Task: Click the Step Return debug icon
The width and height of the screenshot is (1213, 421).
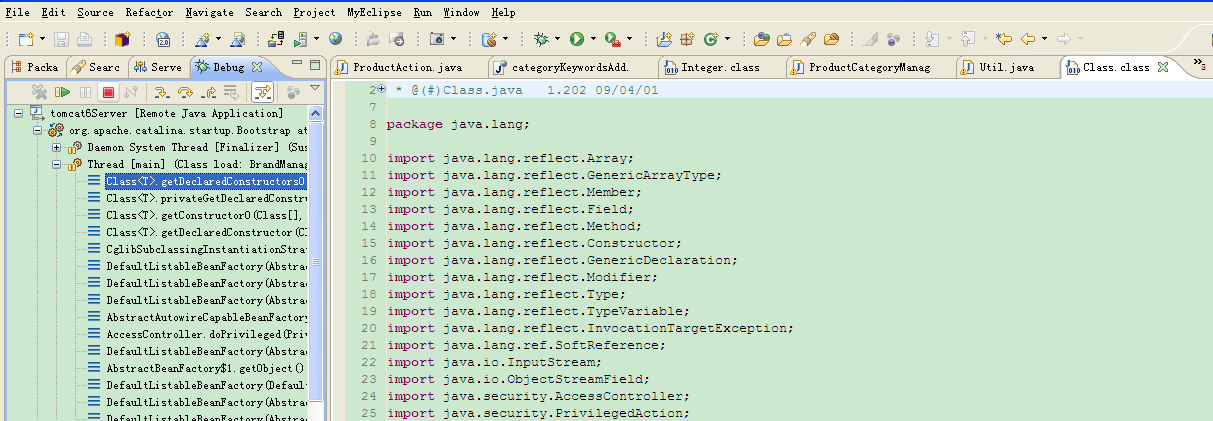Action: coord(209,92)
